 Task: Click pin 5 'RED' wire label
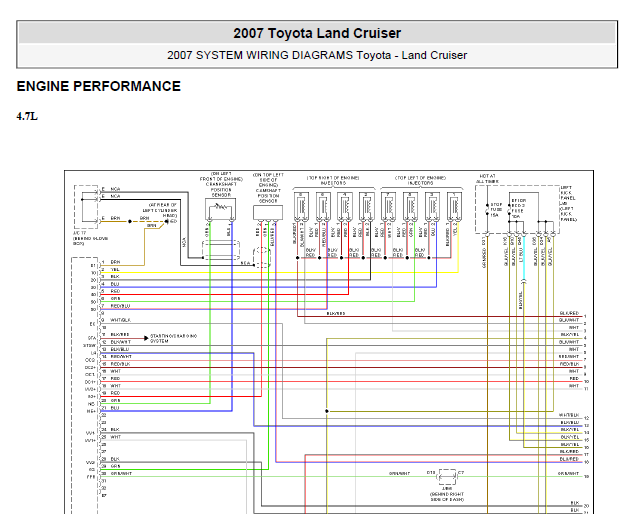click(115, 291)
